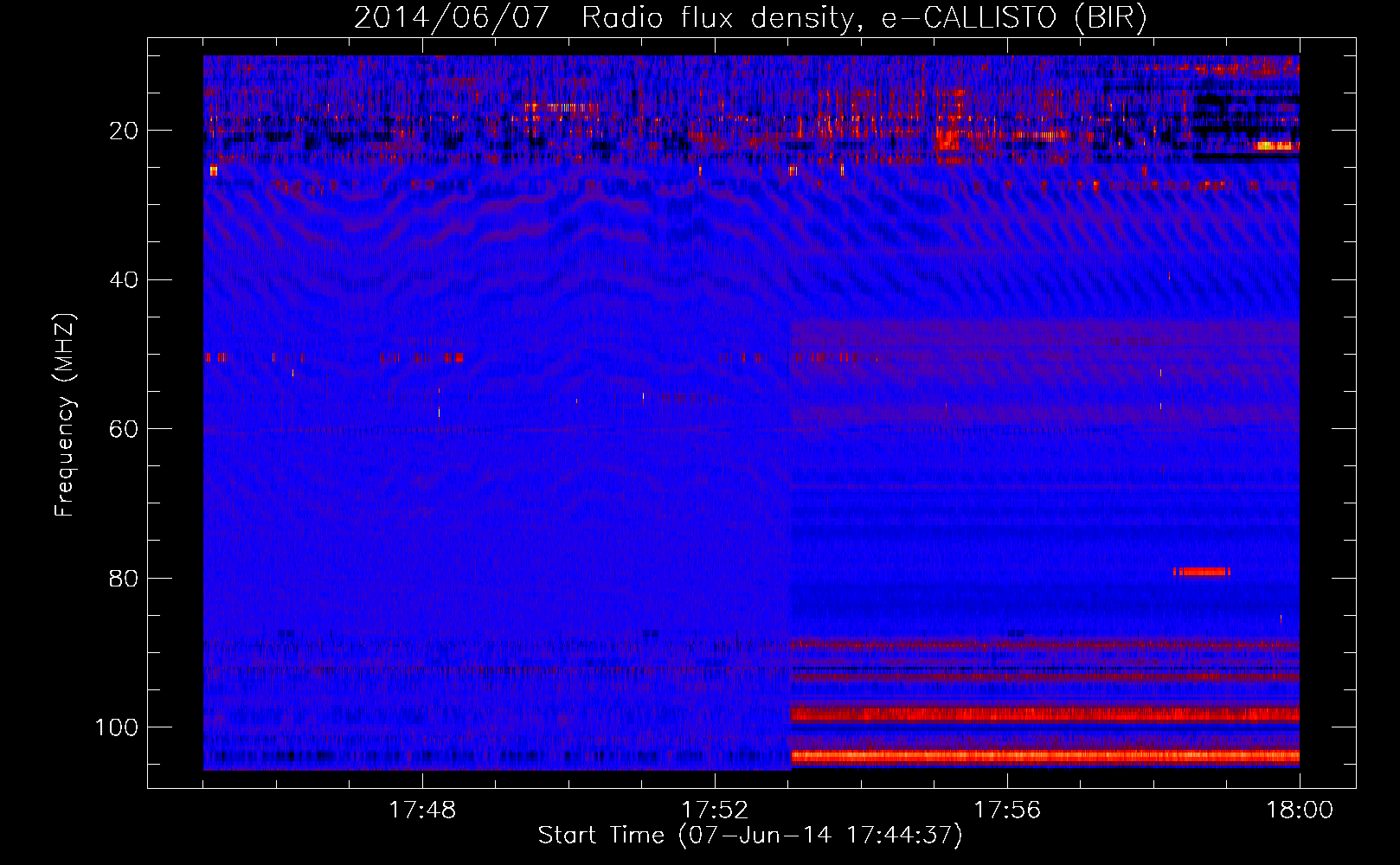
Task: Click the 17:52 time tick label
Action: tap(715, 811)
